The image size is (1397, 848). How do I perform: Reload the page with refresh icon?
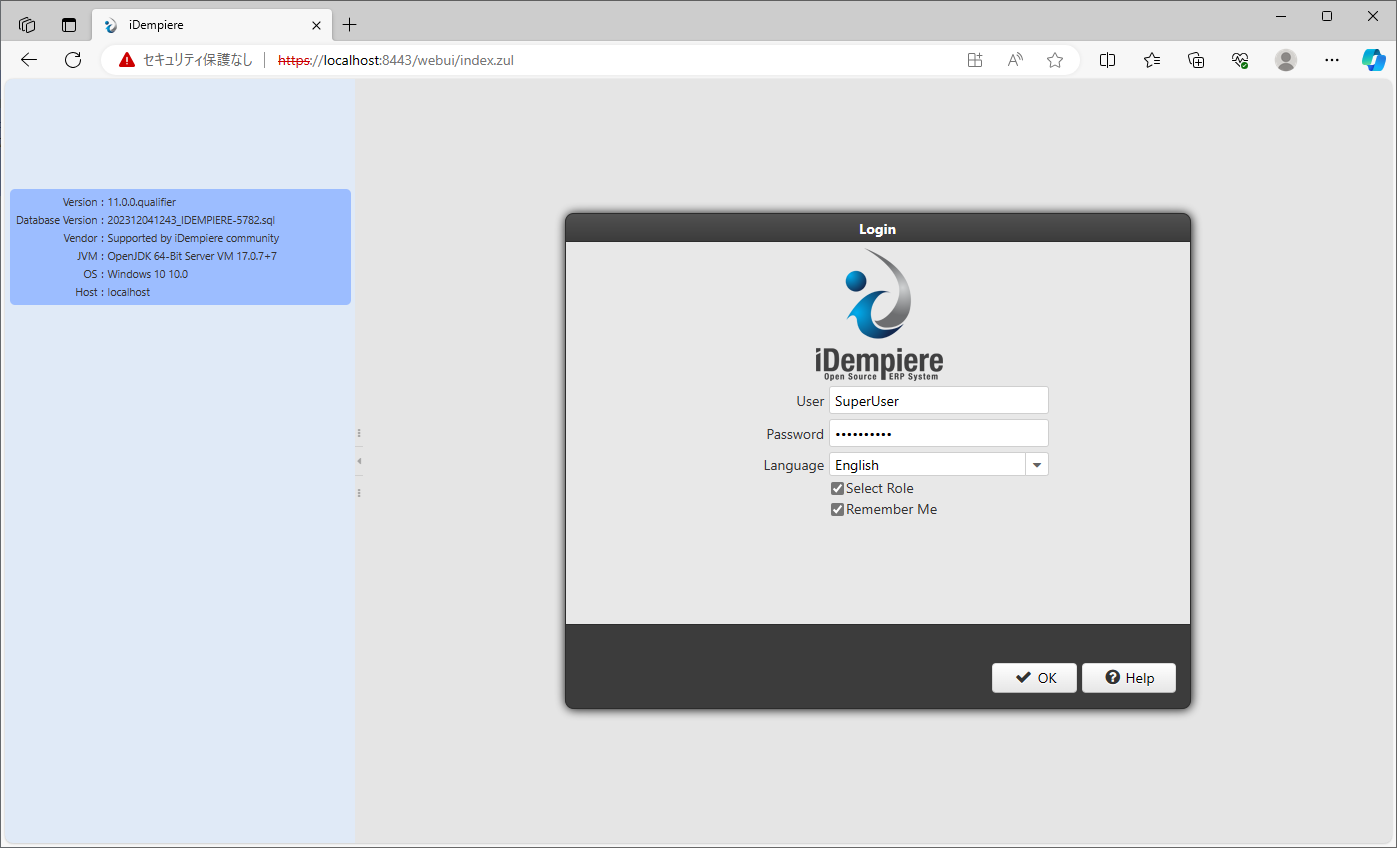(73, 60)
